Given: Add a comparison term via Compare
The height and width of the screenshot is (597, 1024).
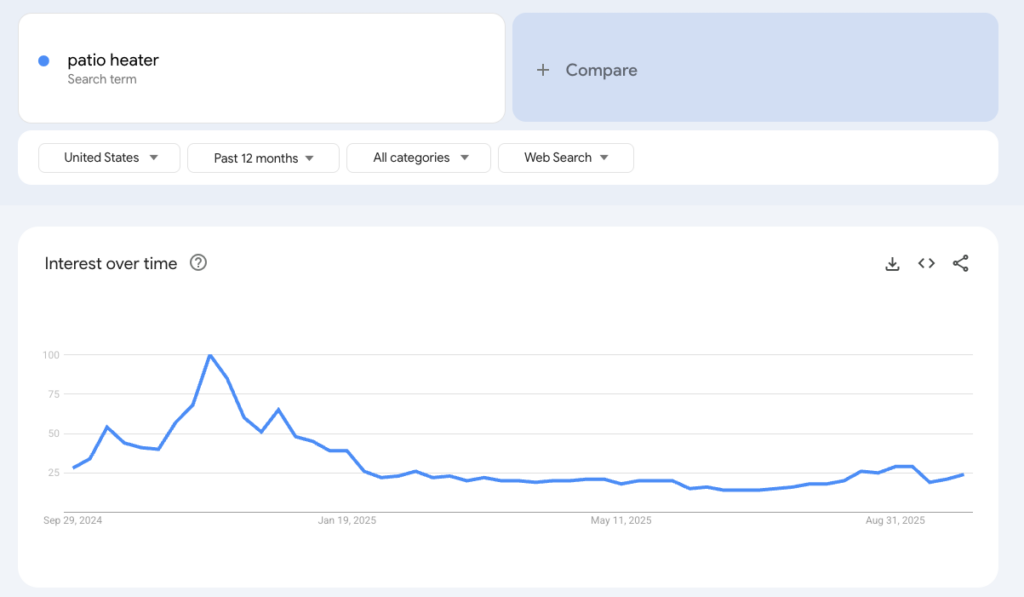Looking at the screenshot, I should [601, 70].
